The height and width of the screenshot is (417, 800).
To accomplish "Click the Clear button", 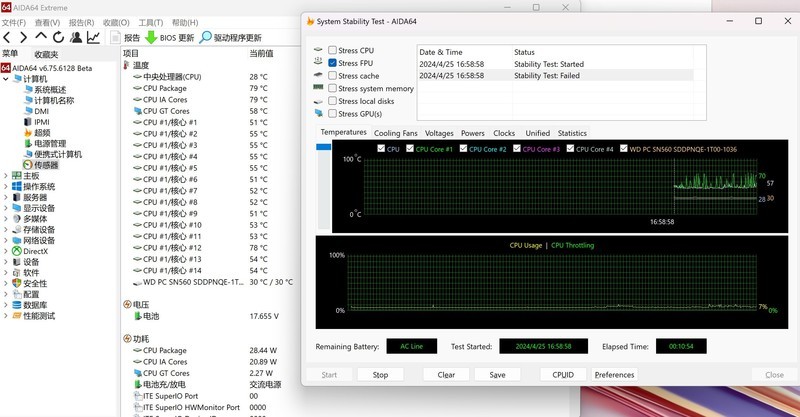I will tap(446, 375).
